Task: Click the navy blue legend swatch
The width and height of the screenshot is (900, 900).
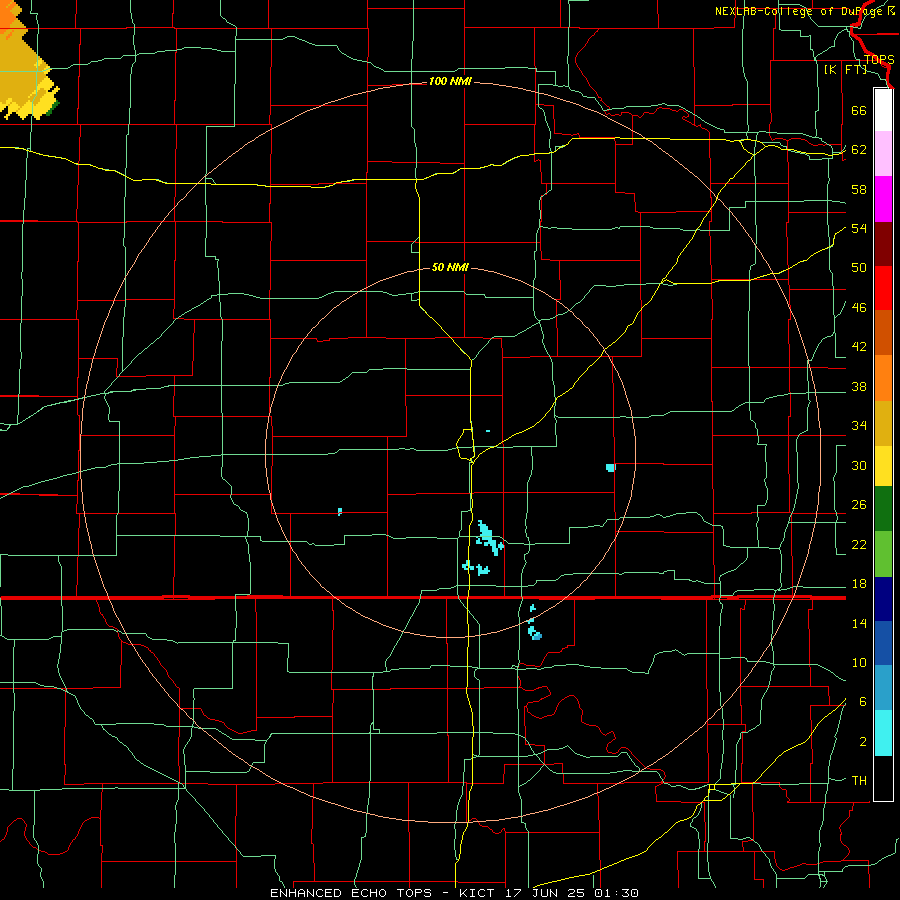Action: pos(883,599)
